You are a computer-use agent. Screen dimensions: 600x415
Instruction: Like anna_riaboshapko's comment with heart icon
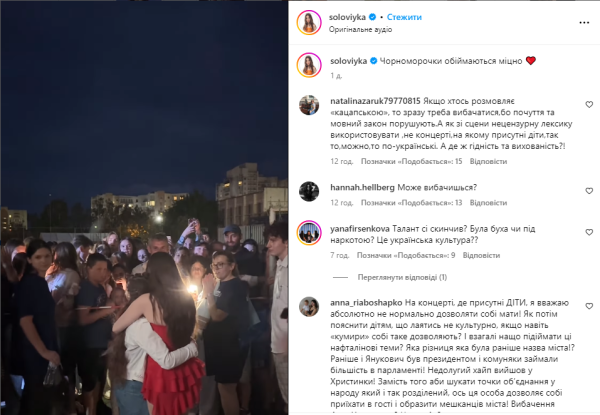(x=589, y=306)
